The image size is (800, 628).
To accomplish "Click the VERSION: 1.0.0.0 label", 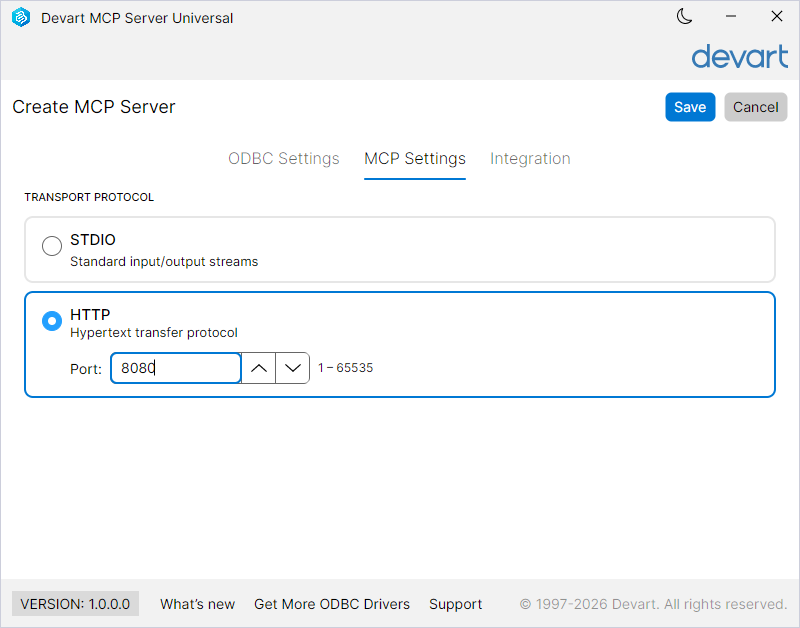I will tap(76, 604).
